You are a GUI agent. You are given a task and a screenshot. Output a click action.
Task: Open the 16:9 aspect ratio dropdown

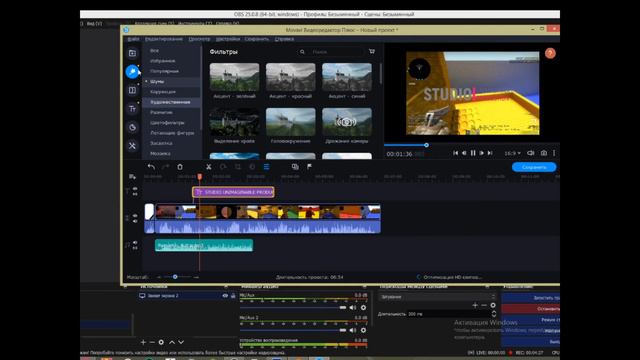[x=512, y=153]
